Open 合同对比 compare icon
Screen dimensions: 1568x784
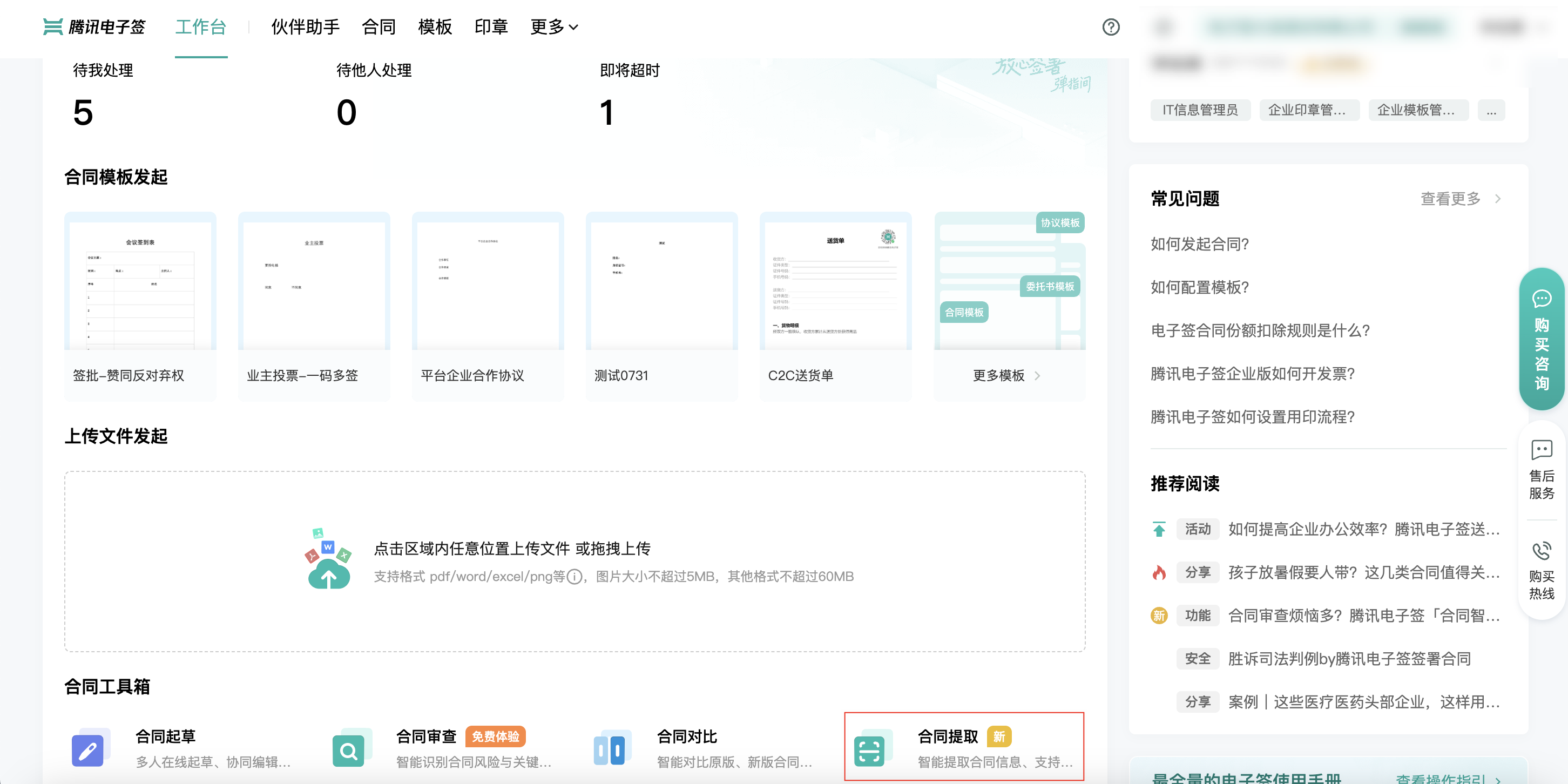pyautogui.click(x=610, y=749)
